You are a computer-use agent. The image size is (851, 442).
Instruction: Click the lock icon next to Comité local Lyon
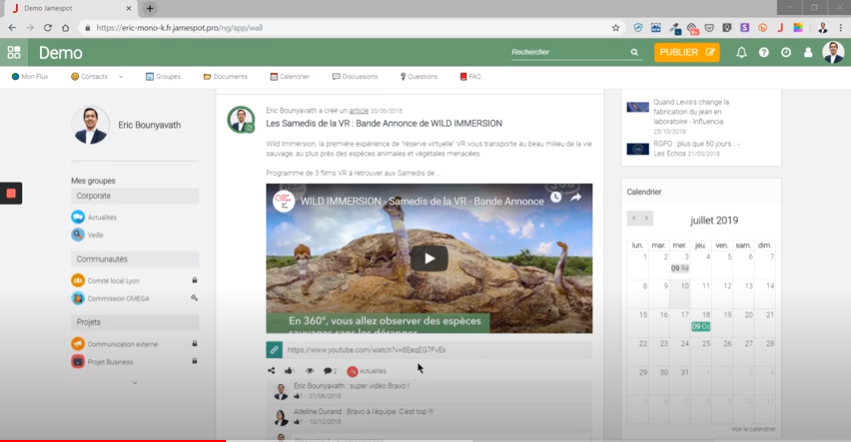[x=194, y=280]
